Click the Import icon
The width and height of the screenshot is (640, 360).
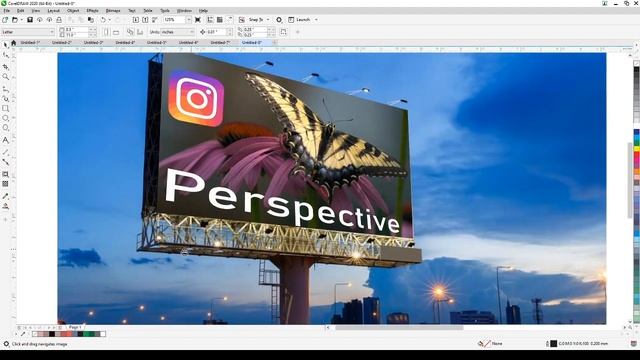tap(136, 20)
